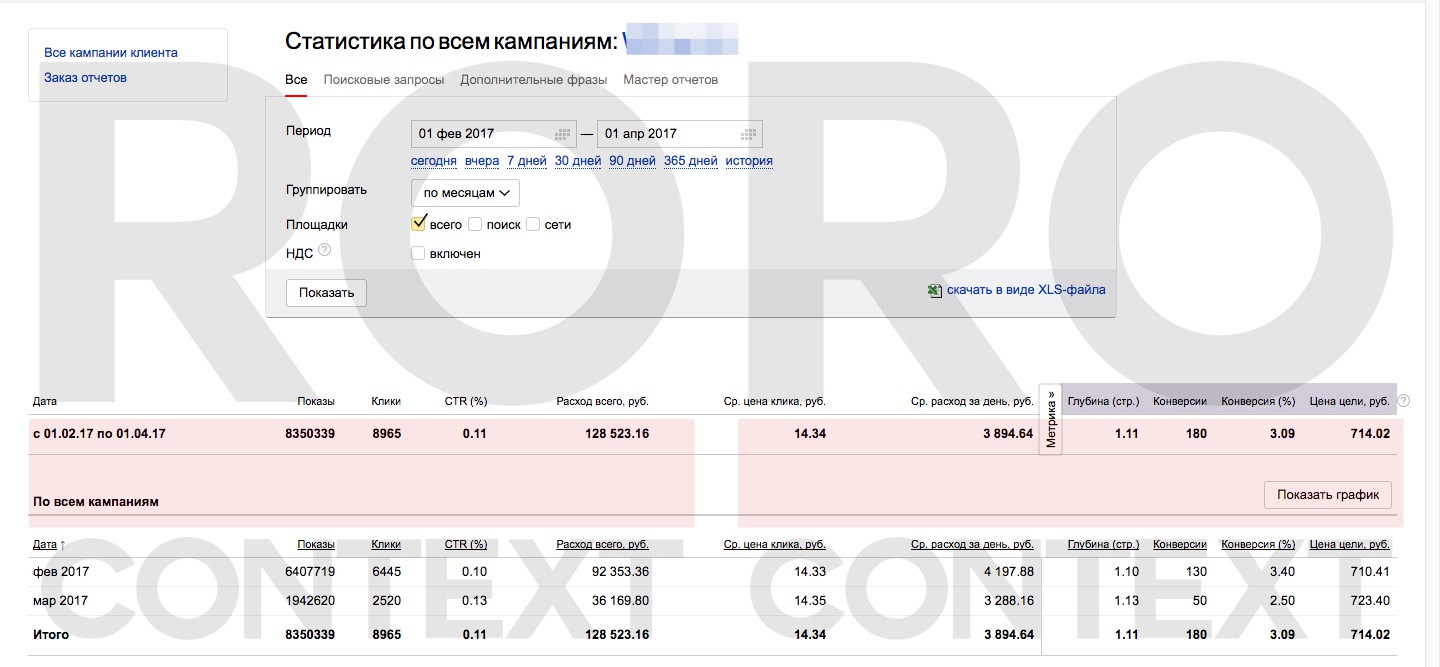Click March clicks value 2520
The image size is (1440, 667).
click(x=386, y=601)
